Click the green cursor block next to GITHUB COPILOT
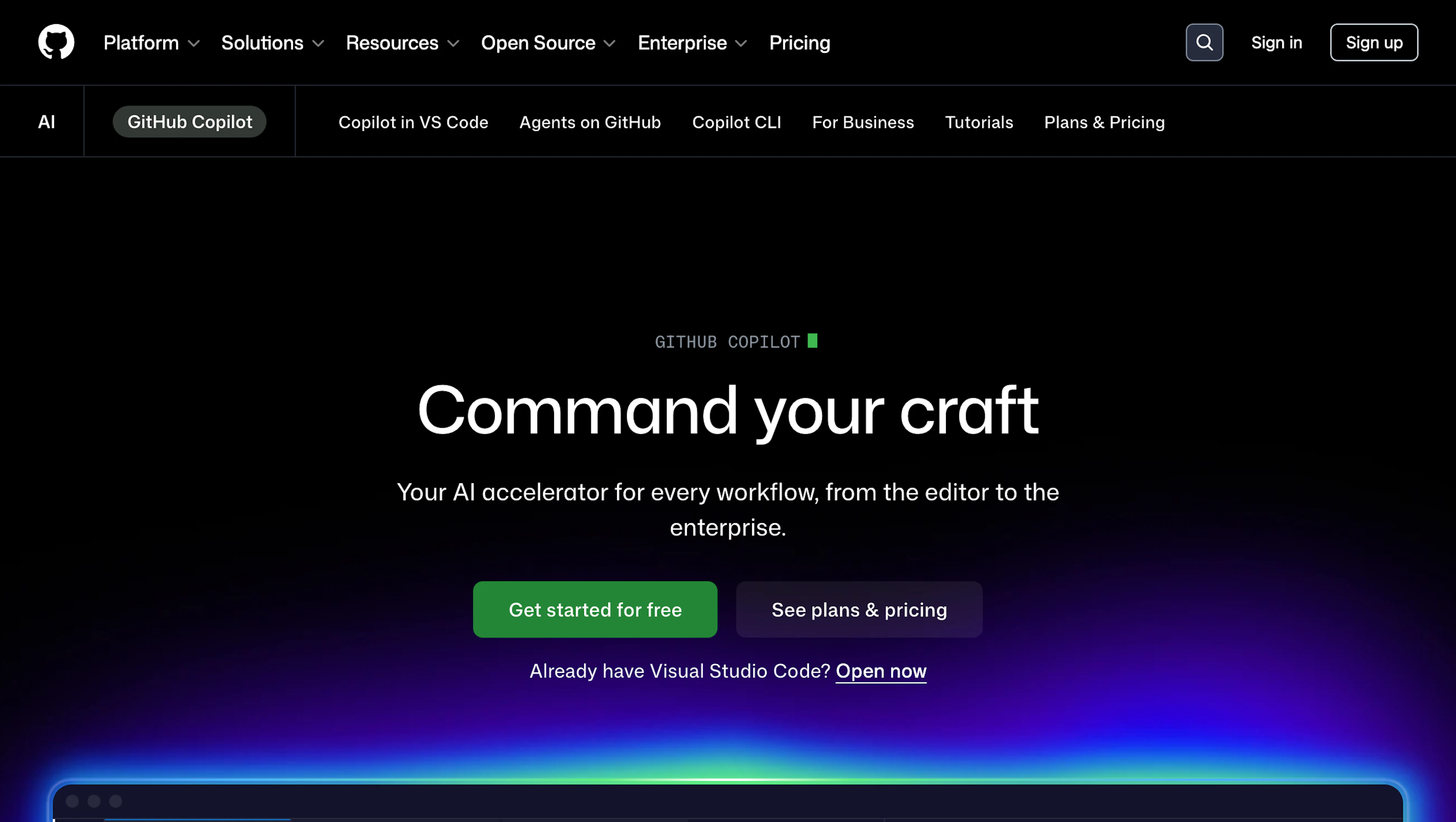Screen dimensions: 1456x822 [x=813, y=341]
